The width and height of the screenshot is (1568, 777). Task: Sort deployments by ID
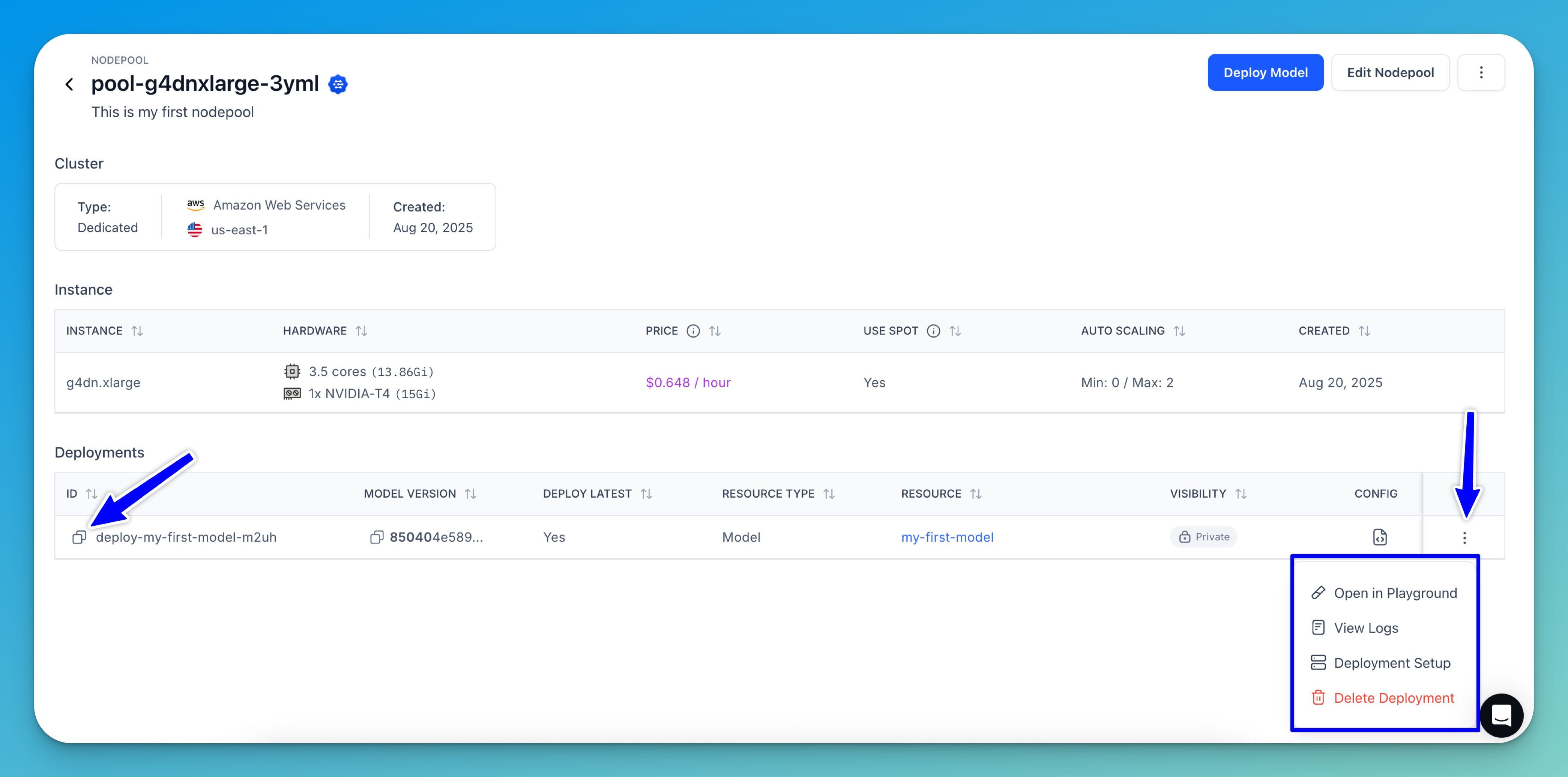pos(92,494)
